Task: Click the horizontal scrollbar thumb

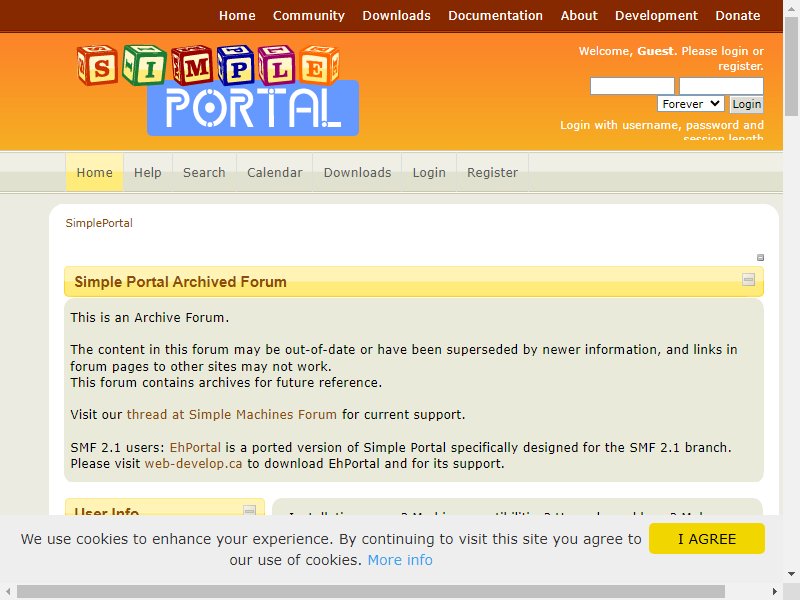Action: pyautogui.click(x=371, y=592)
